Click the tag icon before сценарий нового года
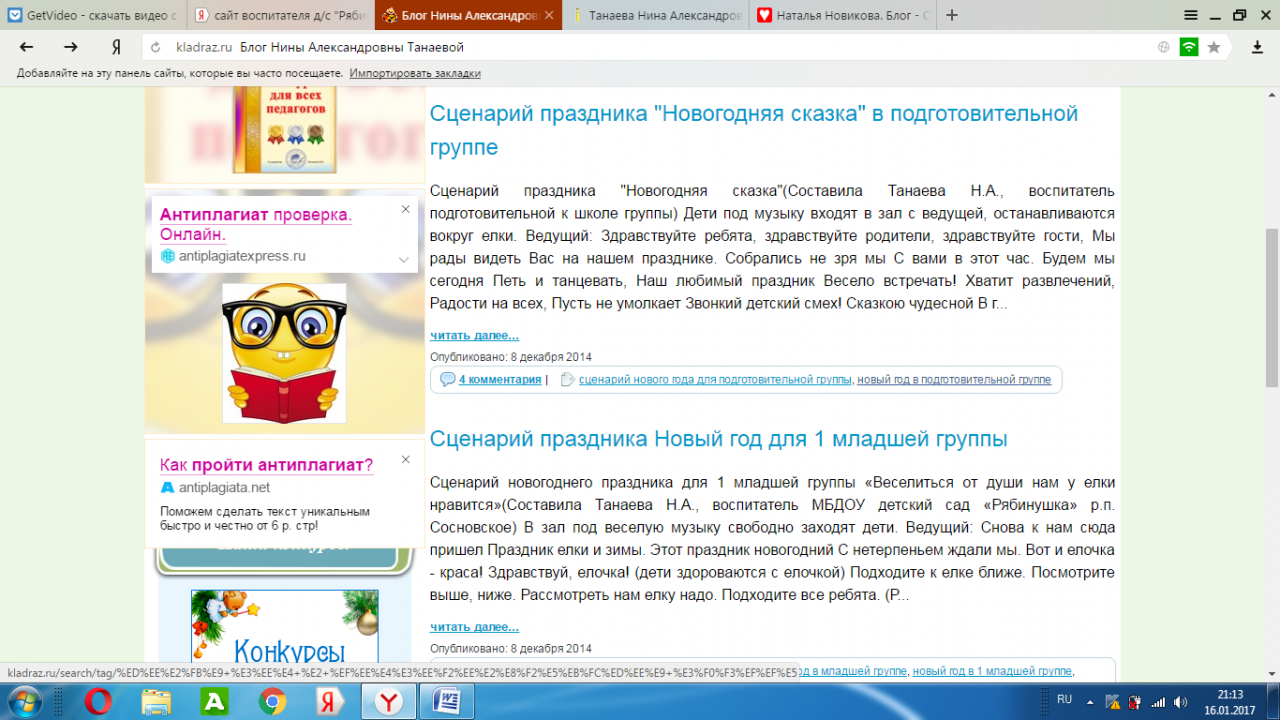The width and height of the screenshot is (1280, 720). click(x=568, y=380)
